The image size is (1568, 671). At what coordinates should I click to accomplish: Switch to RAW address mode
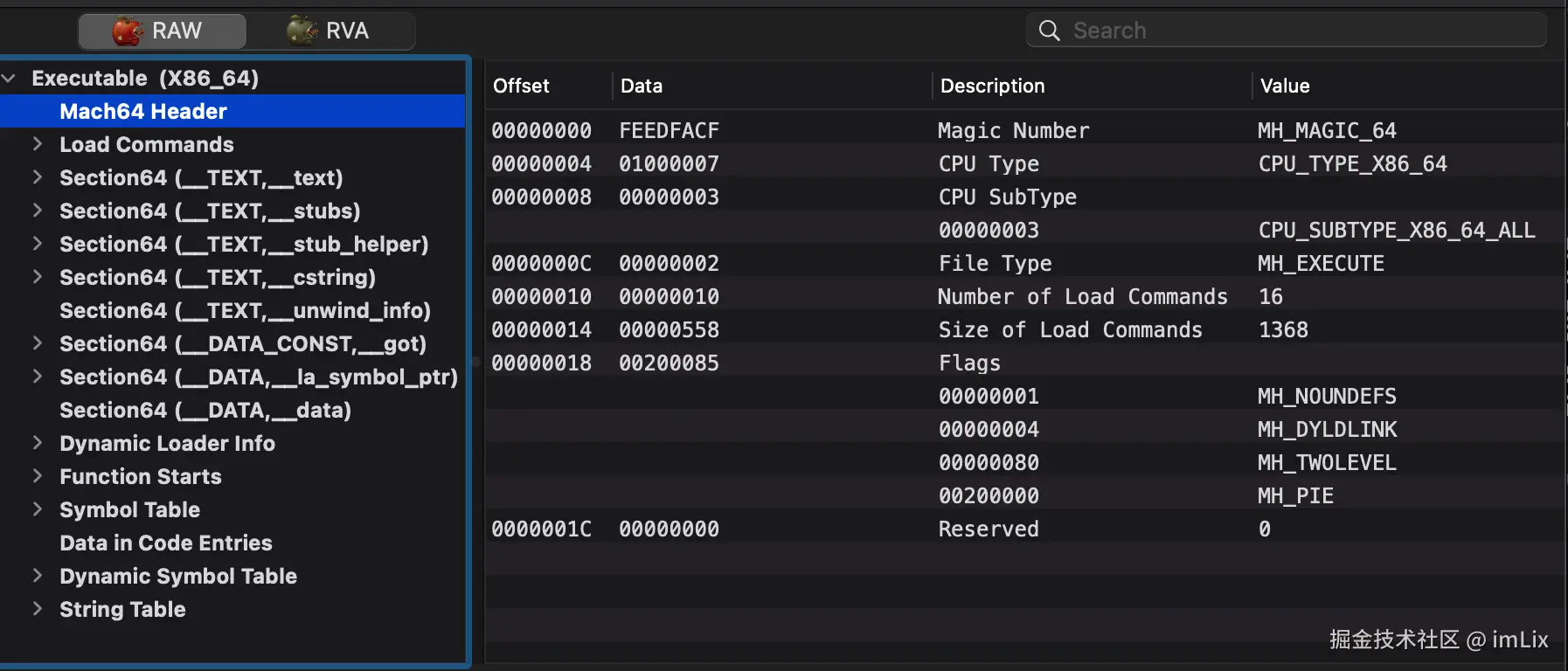click(163, 31)
